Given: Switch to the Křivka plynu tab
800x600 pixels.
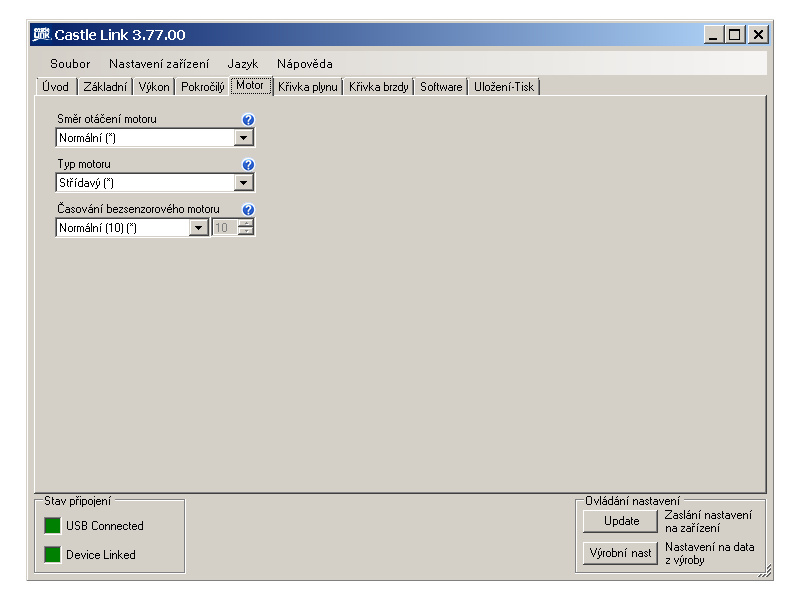Looking at the screenshot, I should 308,87.
